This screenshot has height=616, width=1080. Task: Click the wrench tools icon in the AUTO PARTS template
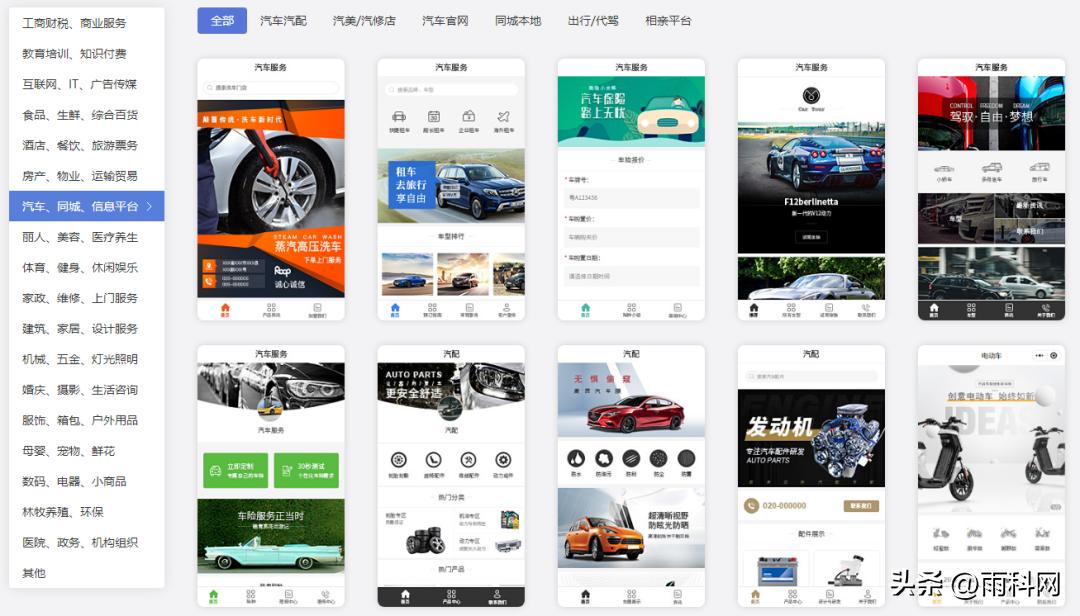(468, 460)
